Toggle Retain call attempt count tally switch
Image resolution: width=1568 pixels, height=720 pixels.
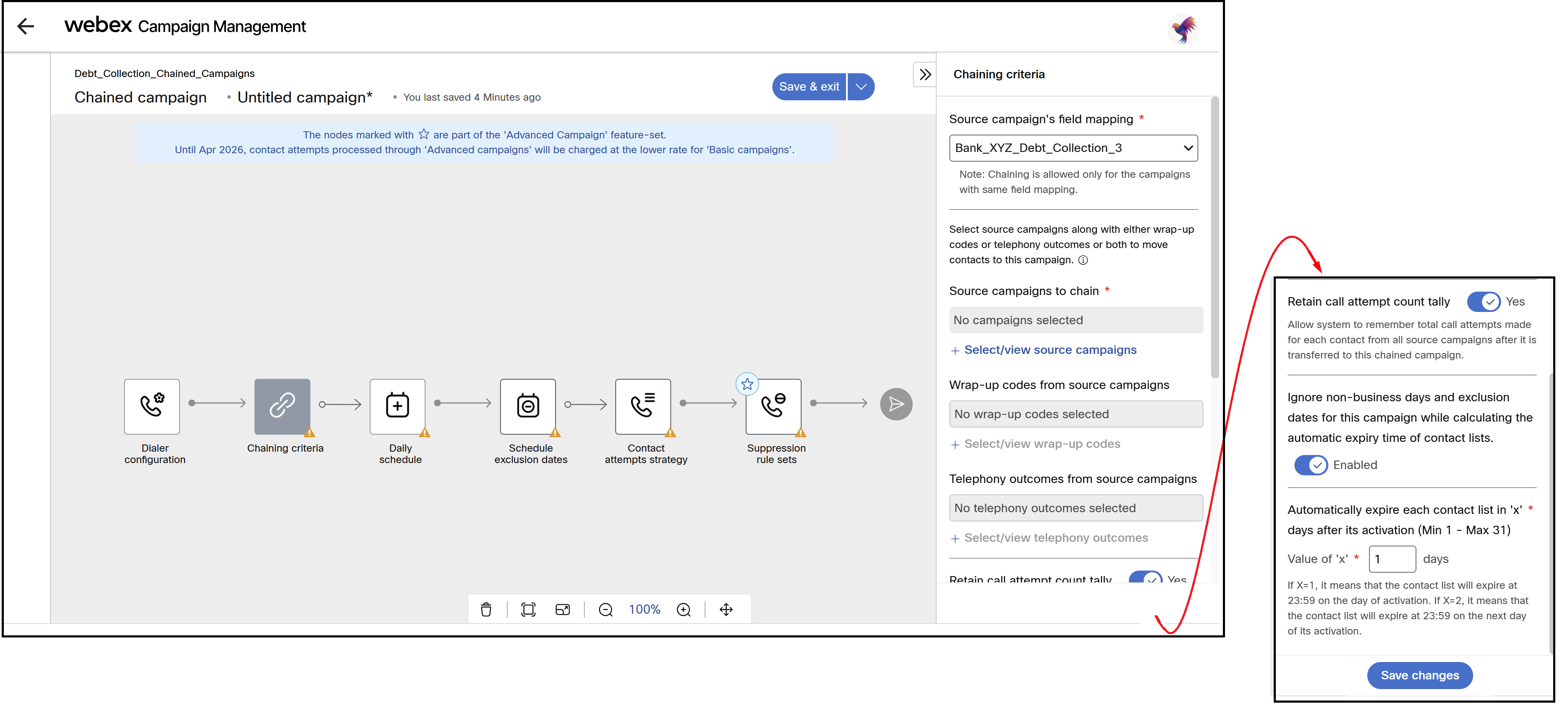coord(1483,302)
